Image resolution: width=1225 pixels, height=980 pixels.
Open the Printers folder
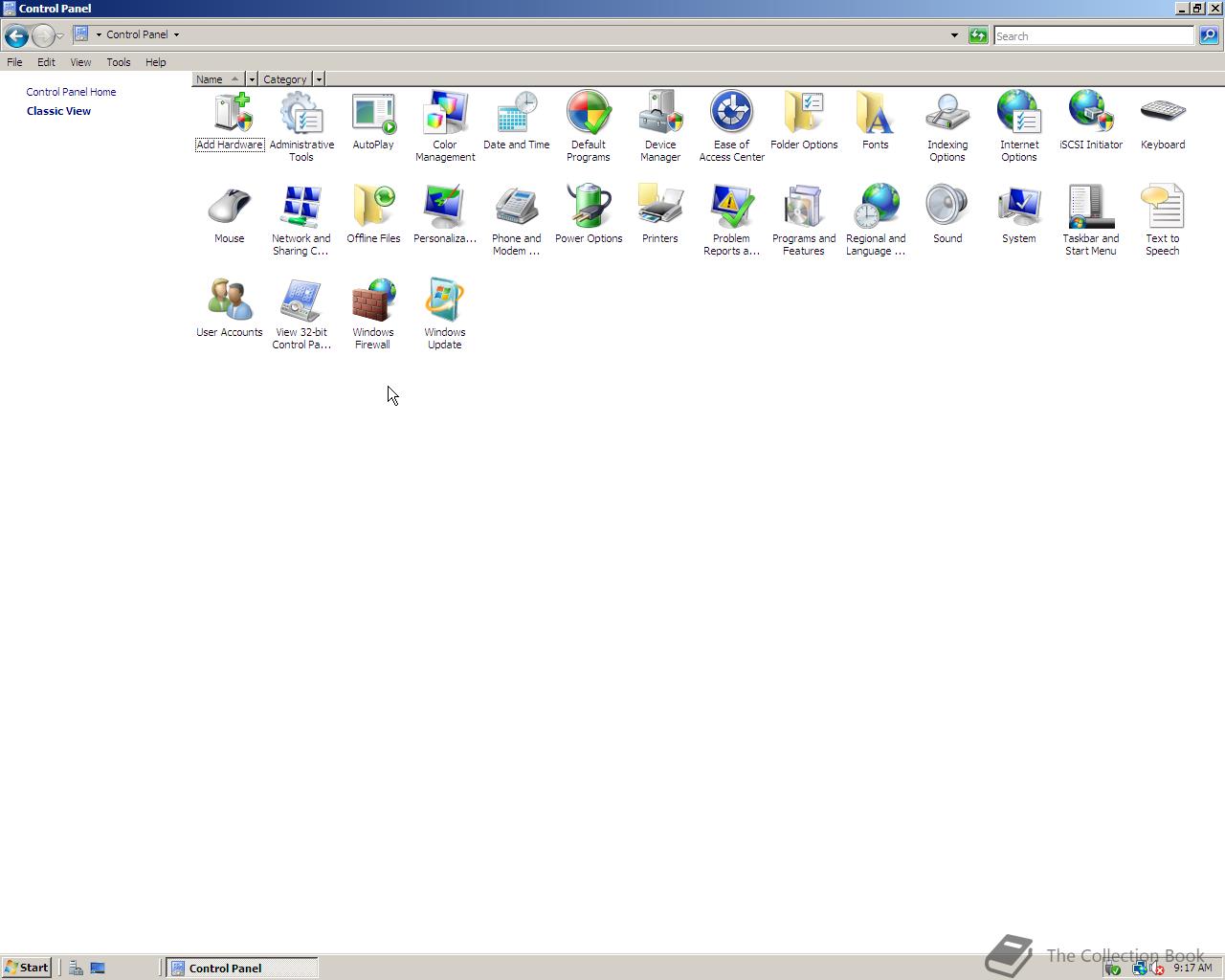tap(660, 215)
